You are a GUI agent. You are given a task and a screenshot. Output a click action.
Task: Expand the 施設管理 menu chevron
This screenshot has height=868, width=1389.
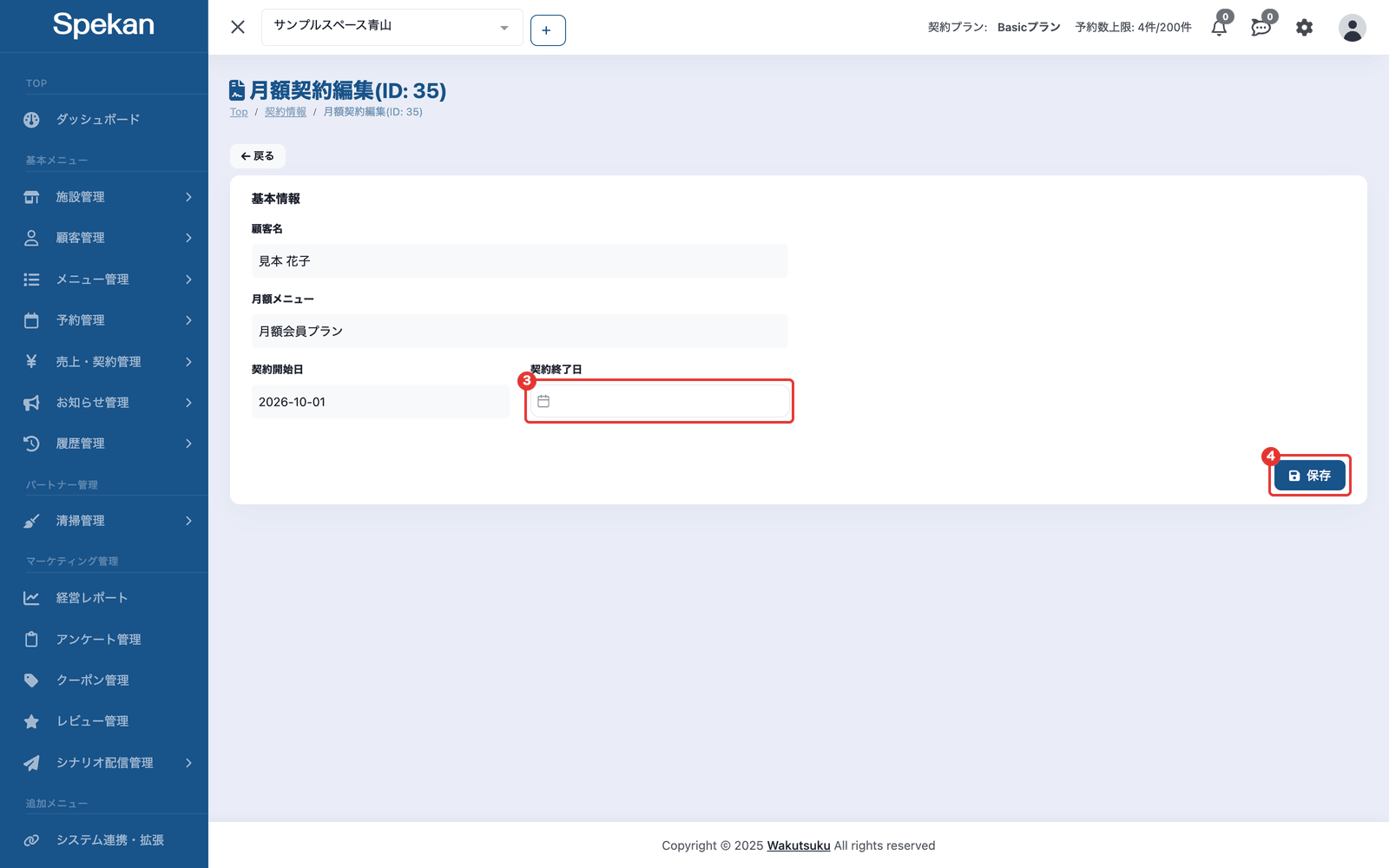pos(188,197)
